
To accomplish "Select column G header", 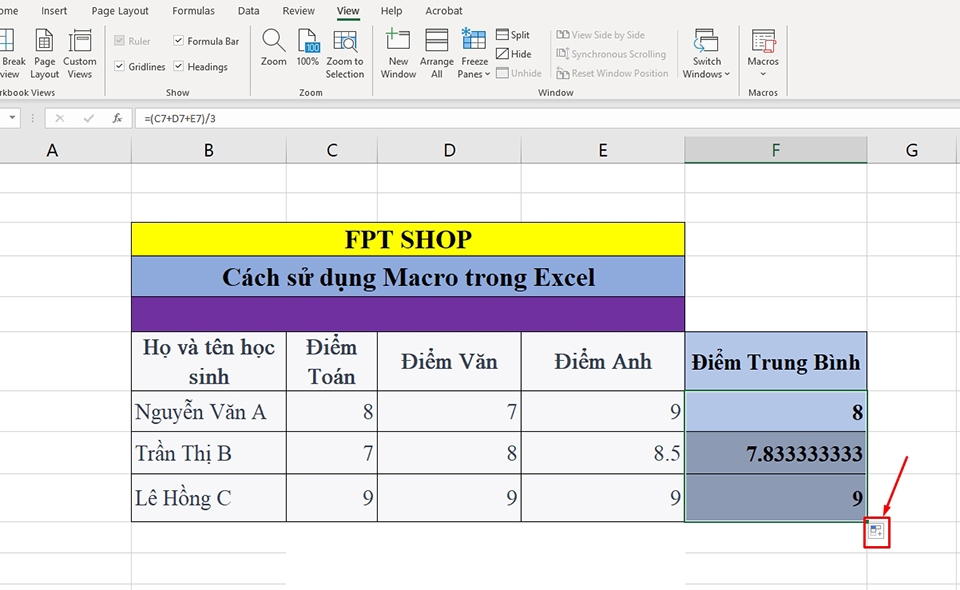I will [912, 150].
